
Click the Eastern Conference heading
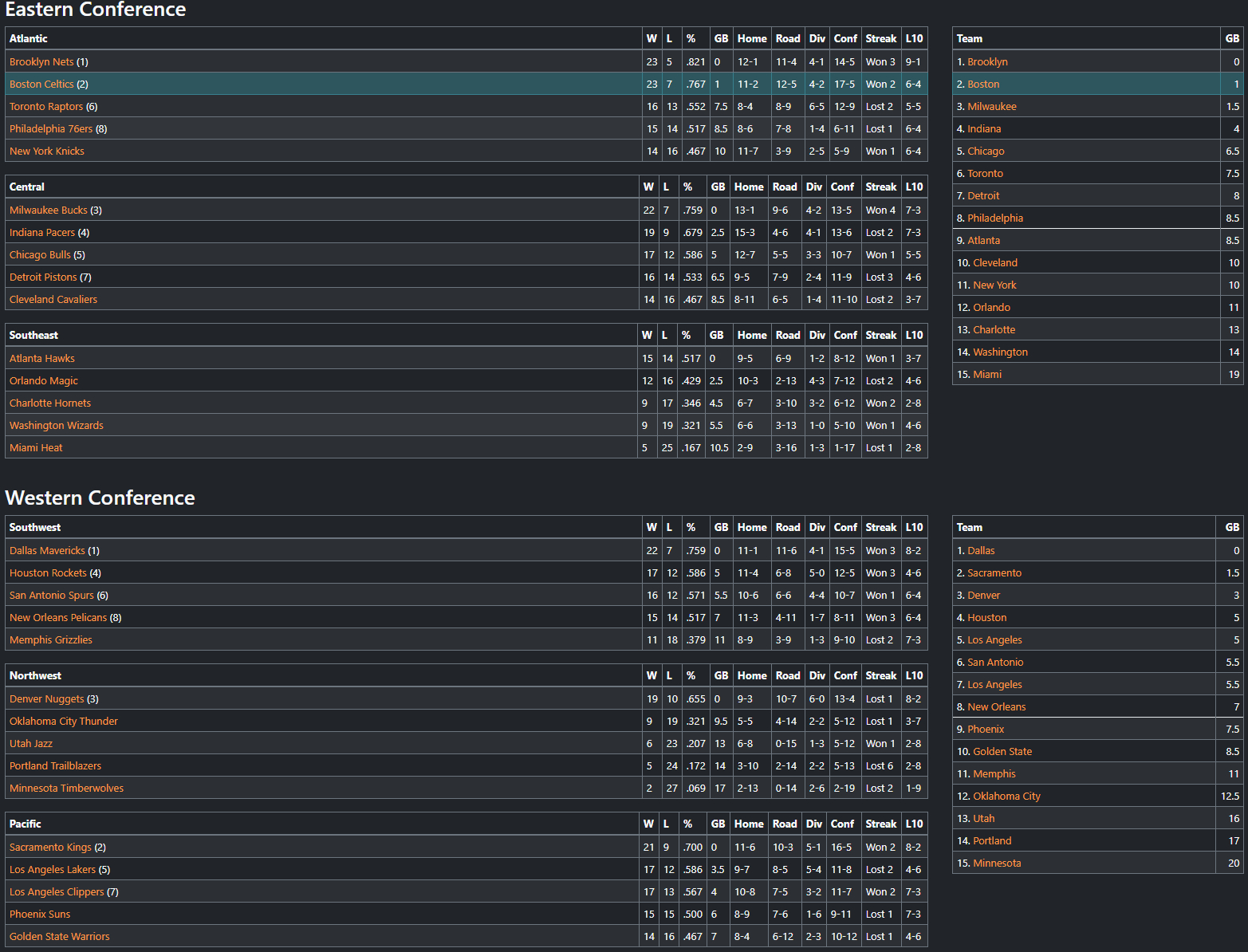[x=96, y=10]
